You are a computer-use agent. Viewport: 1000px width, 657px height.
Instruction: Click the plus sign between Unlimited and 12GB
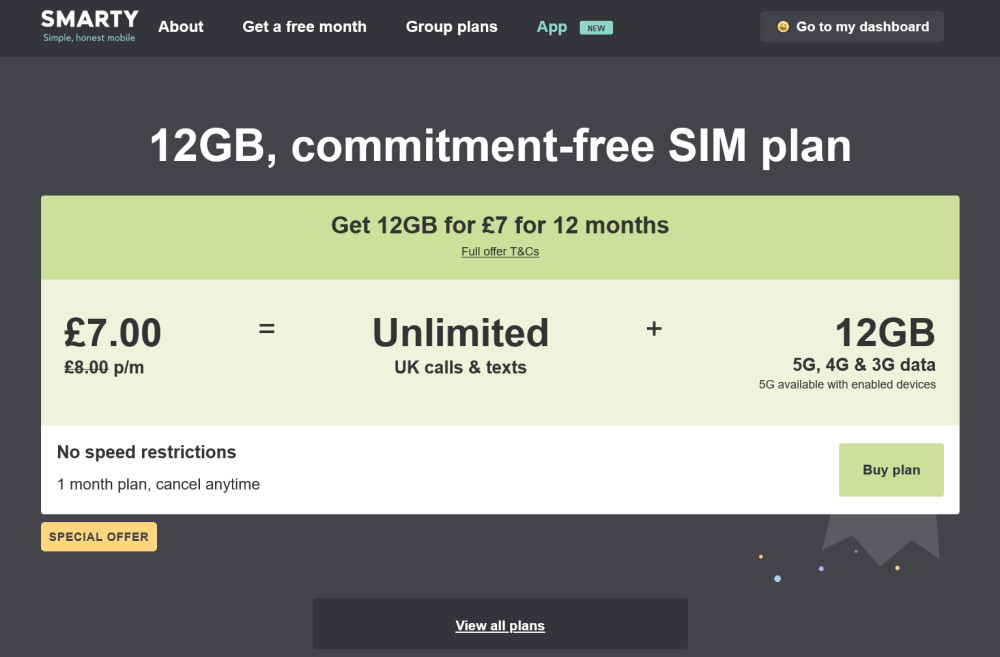654,328
